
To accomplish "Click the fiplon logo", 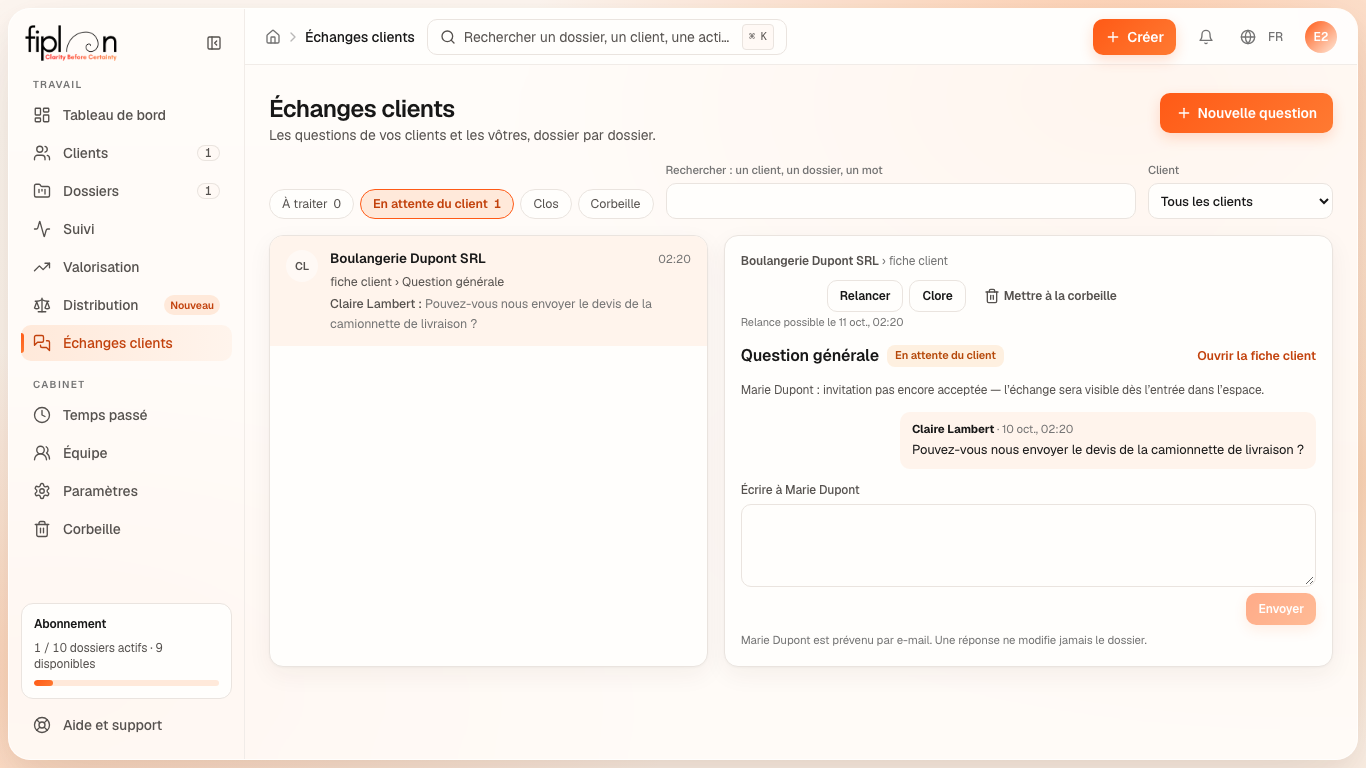I will (x=71, y=43).
